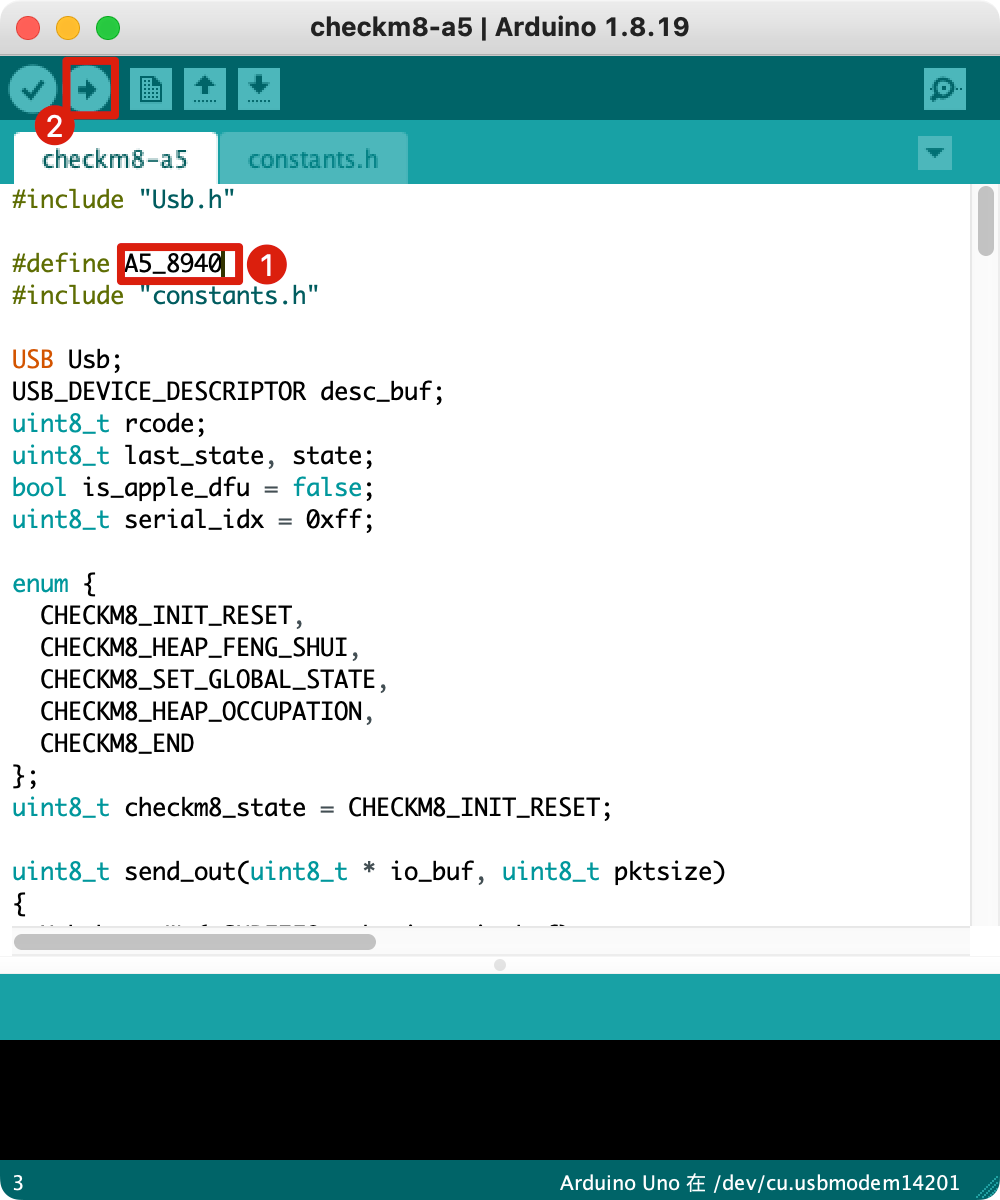Click the line number 3 in status bar
This screenshot has height=1200, width=1000.
point(18,1184)
